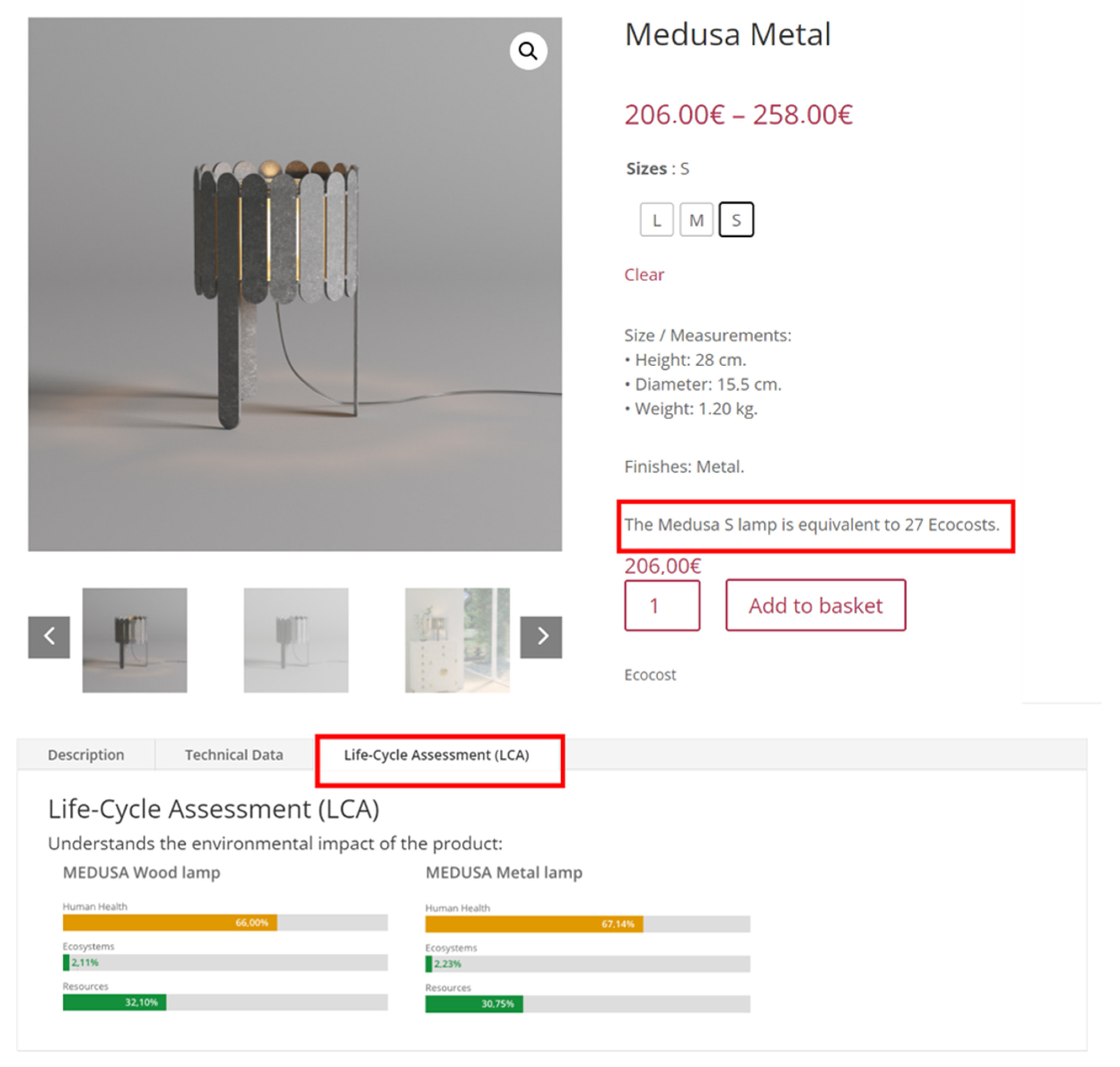The height and width of the screenshot is (1067, 1120).
Task: Open the Life-Cycle Assessment (LCA) tab
Action: tap(436, 755)
